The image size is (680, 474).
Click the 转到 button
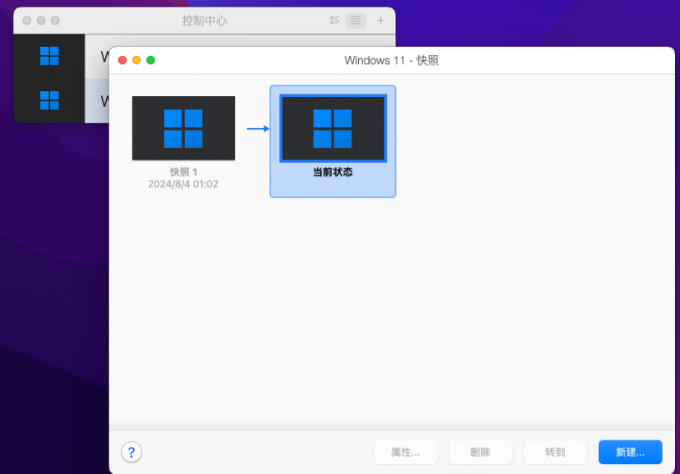point(555,452)
